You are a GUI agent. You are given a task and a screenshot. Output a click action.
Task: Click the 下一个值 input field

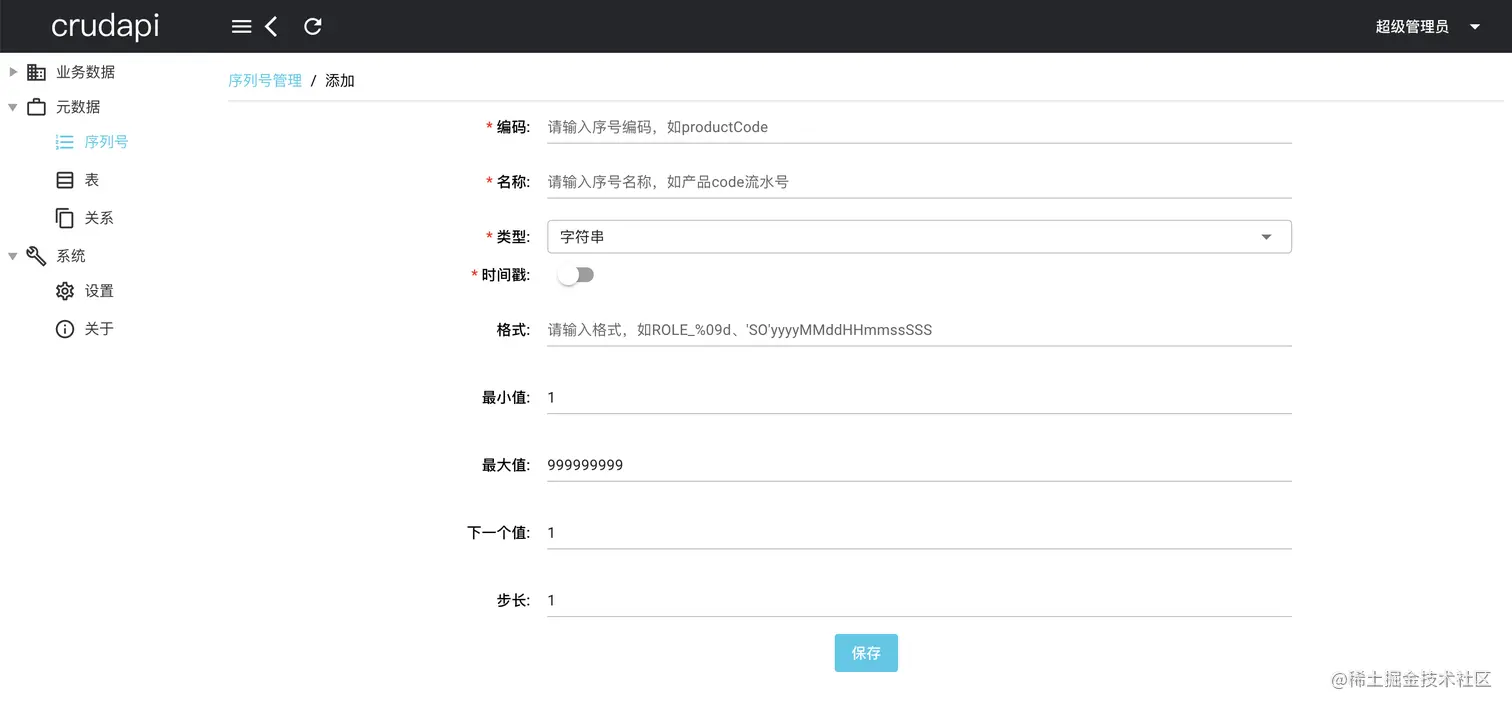pos(919,533)
